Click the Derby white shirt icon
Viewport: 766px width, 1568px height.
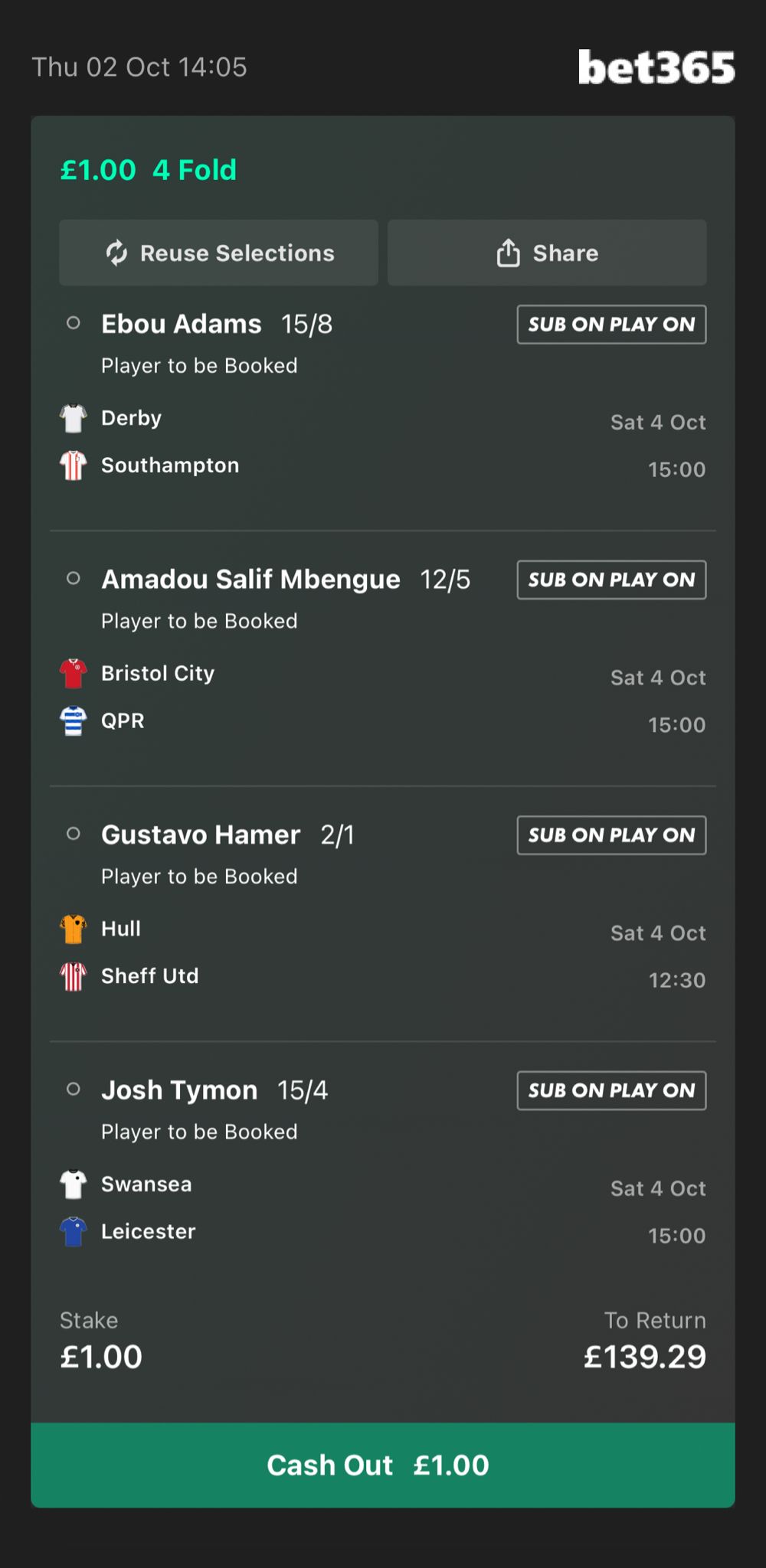74,418
